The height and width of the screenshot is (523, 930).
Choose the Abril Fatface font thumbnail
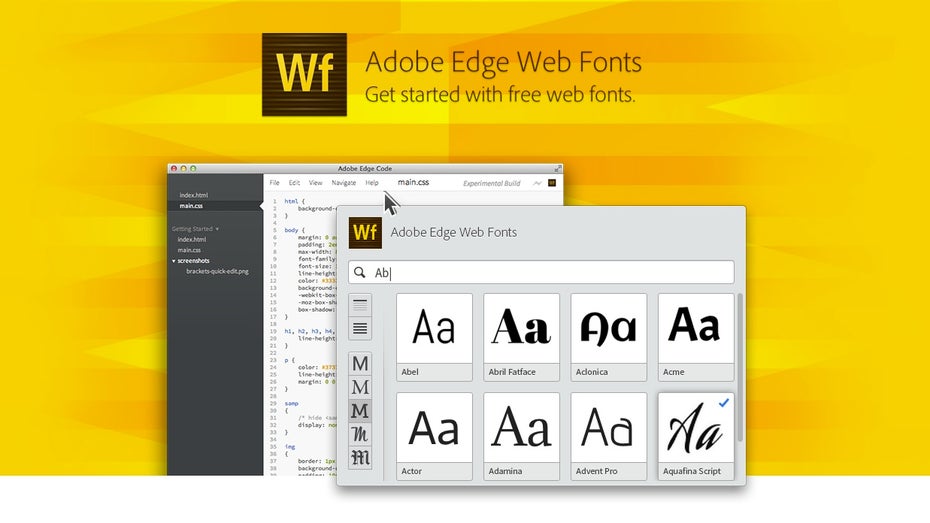pos(521,337)
